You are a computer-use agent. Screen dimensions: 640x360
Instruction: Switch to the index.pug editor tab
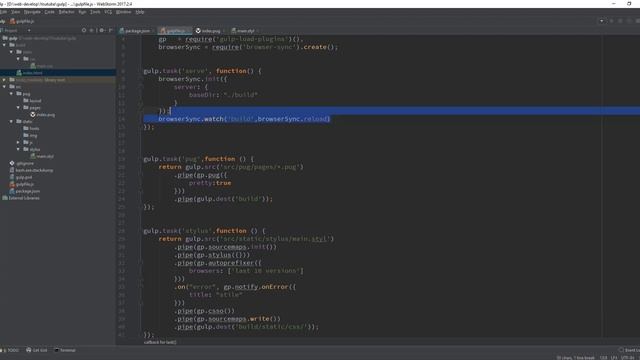click(208, 31)
